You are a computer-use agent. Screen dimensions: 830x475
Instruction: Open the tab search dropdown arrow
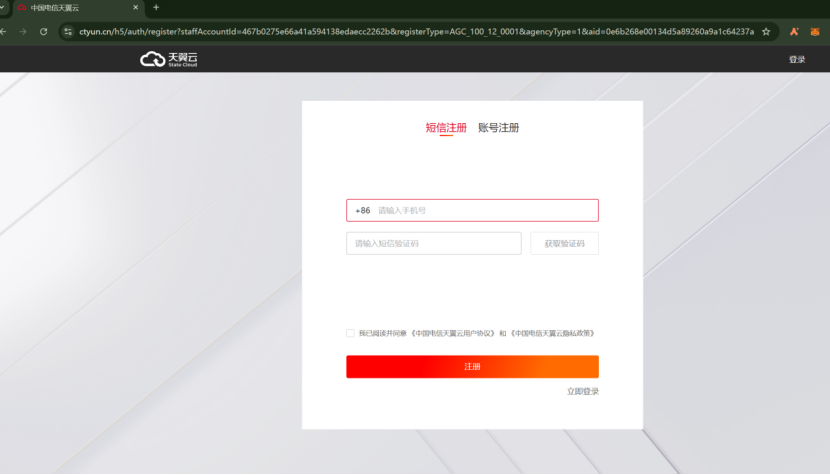[2, 7]
